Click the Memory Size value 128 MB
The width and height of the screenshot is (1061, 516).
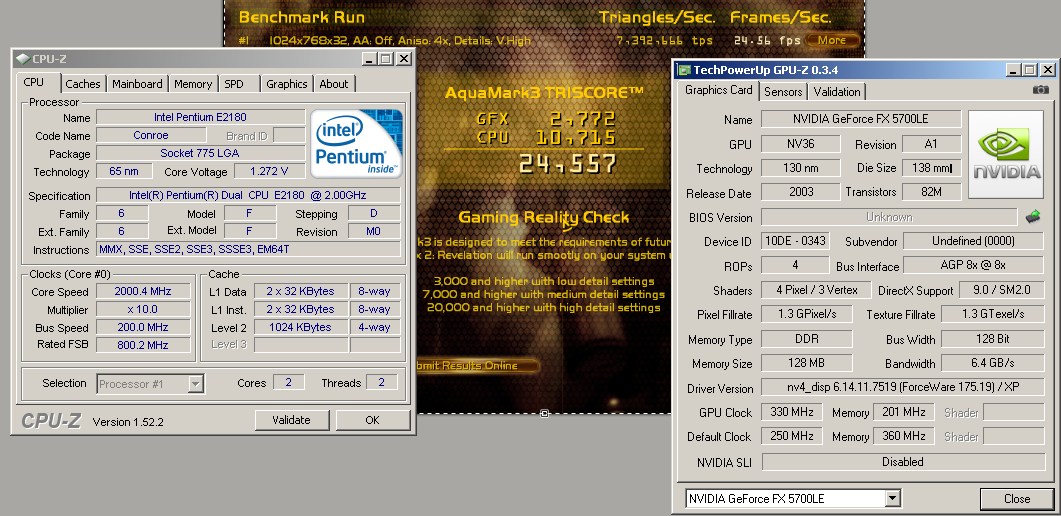point(807,363)
